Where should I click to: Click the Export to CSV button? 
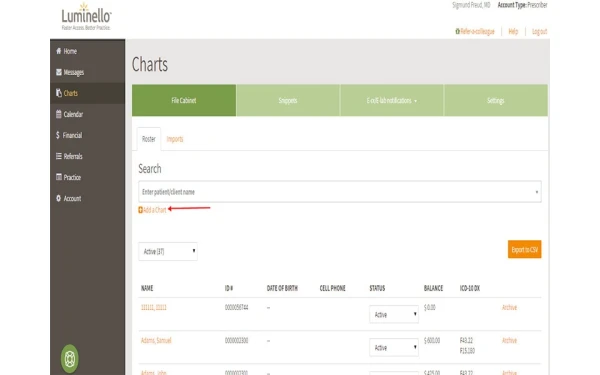pos(525,249)
